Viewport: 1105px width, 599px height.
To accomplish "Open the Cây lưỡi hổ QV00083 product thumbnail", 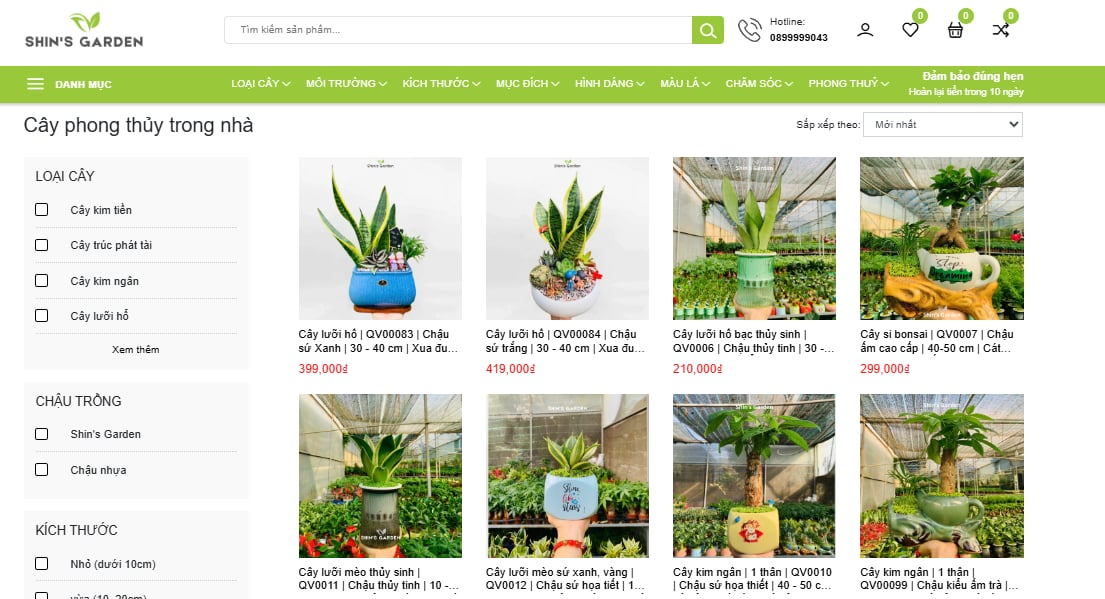I will pos(381,238).
